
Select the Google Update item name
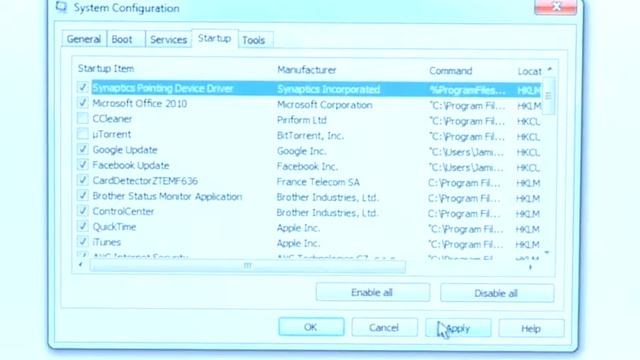tap(125, 150)
